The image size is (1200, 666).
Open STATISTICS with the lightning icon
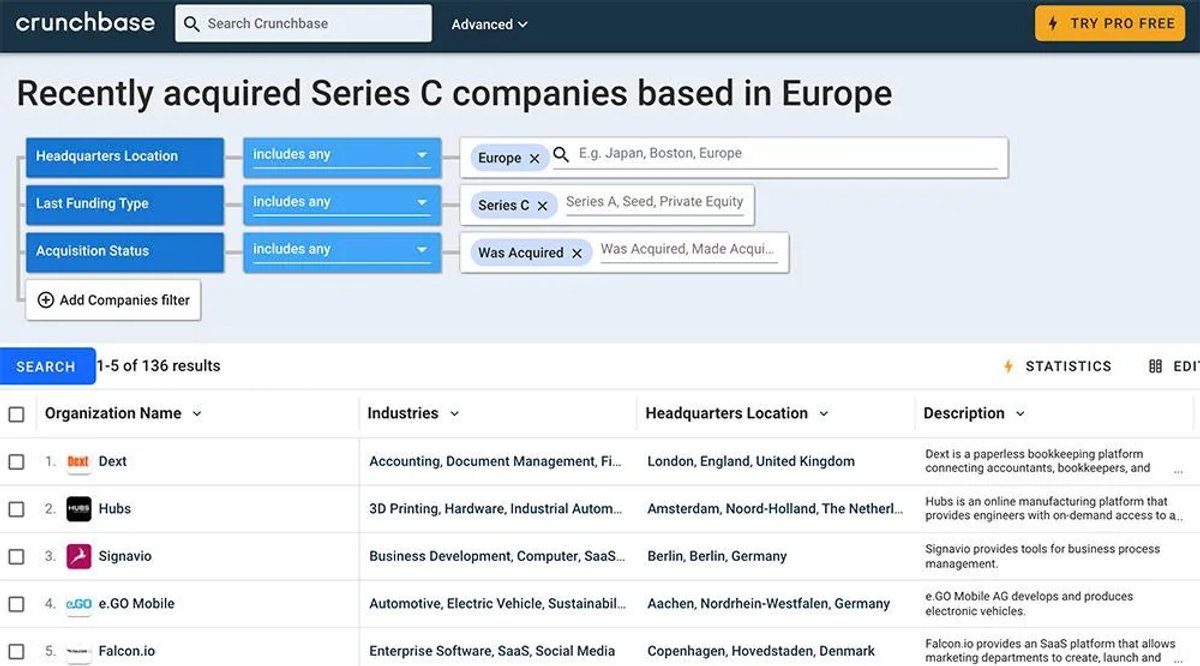click(x=1058, y=366)
